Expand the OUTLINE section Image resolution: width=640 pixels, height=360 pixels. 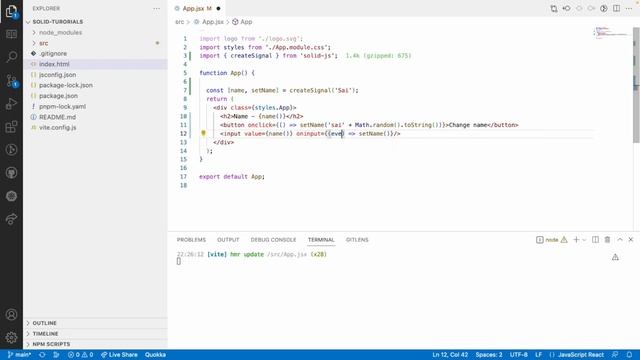[x=44, y=323]
